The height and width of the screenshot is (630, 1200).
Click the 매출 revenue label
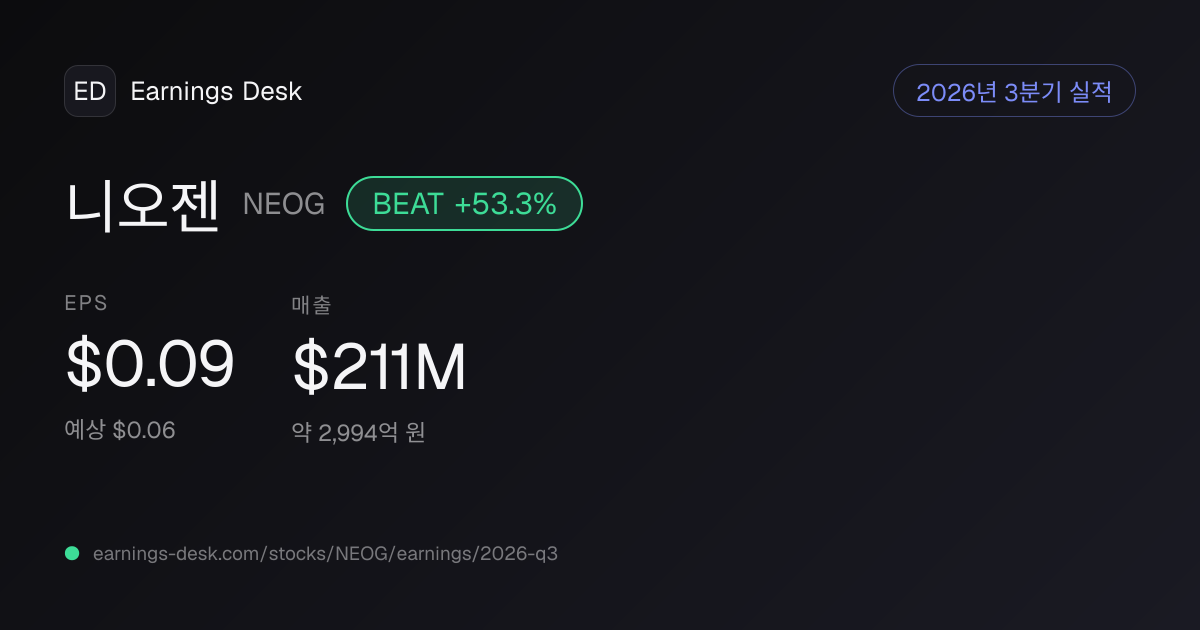tap(311, 305)
